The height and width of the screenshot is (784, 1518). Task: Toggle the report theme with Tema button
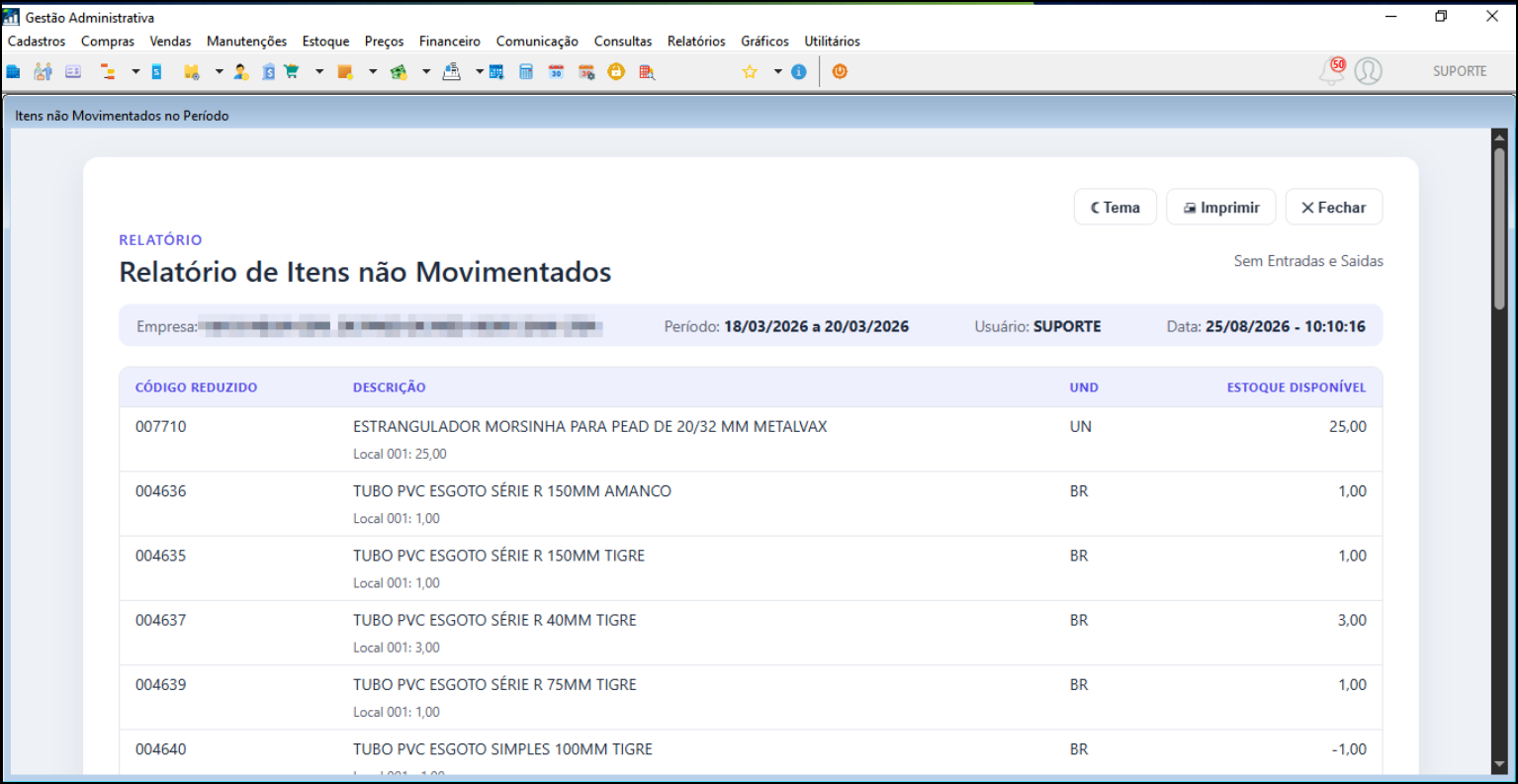click(1116, 208)
